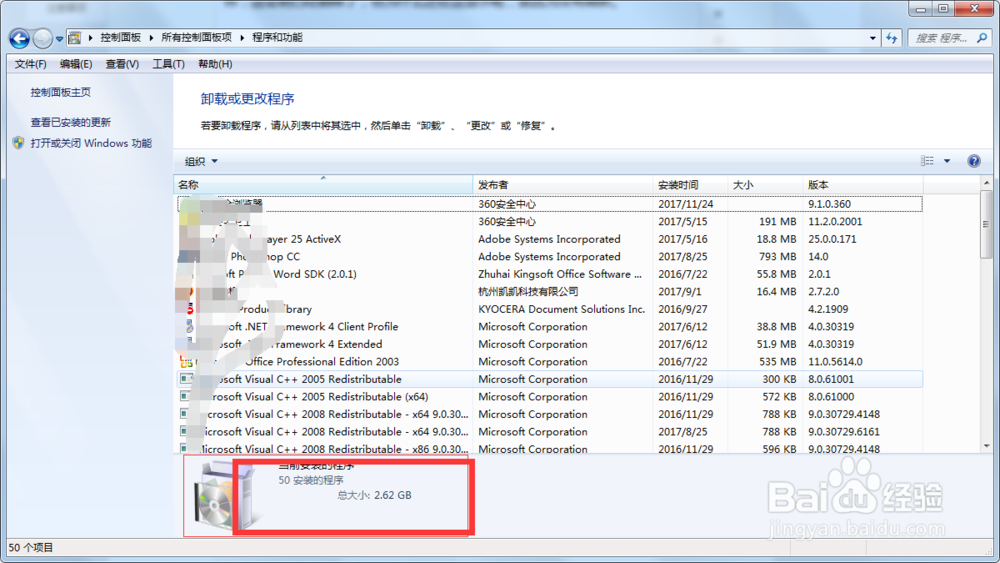The height and width of the screenshot is (563, 1000).
Task: Expand the address bar history dropdown
Action: (872, 38)
